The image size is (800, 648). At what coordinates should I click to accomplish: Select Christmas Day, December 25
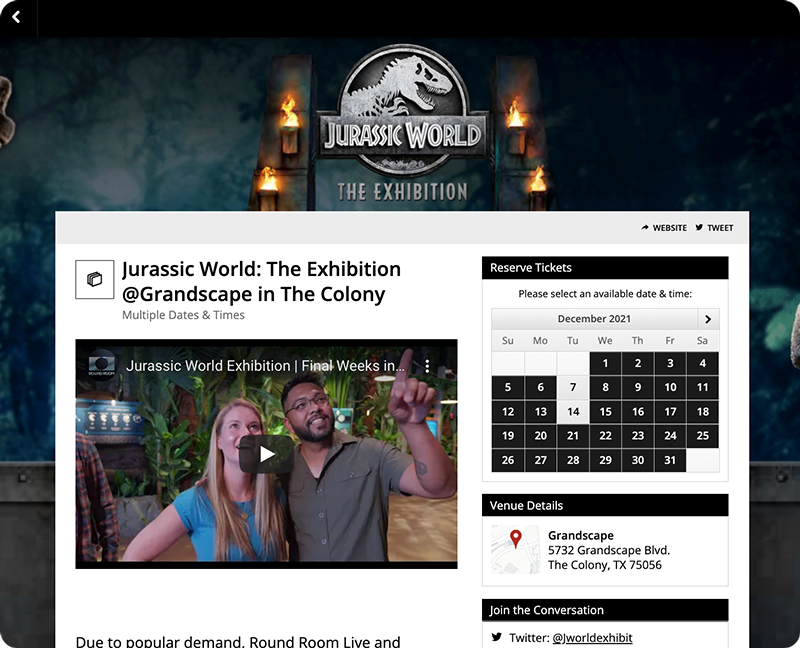(x=702, y=436)
